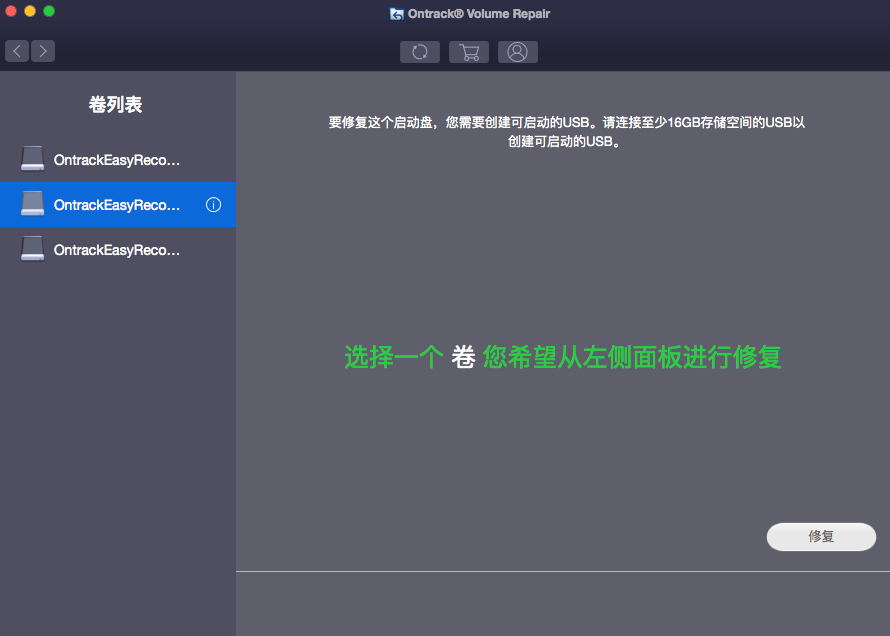The image size is (890, 636).
Task: Click the green 选择一个卷 prompt text
Action: 563,357
